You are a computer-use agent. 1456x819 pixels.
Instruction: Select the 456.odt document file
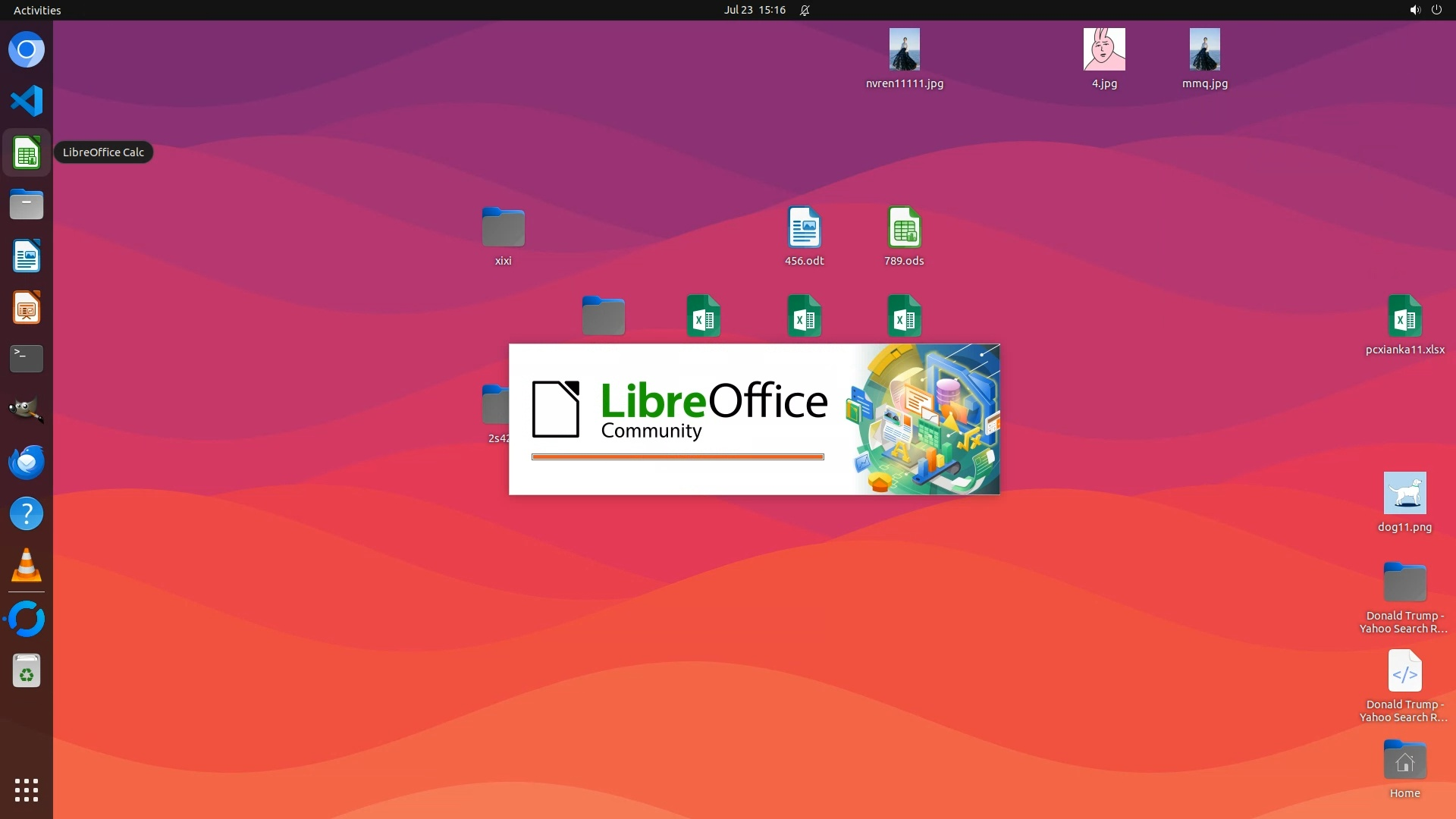pyautogui.click(x=804, y=227)
